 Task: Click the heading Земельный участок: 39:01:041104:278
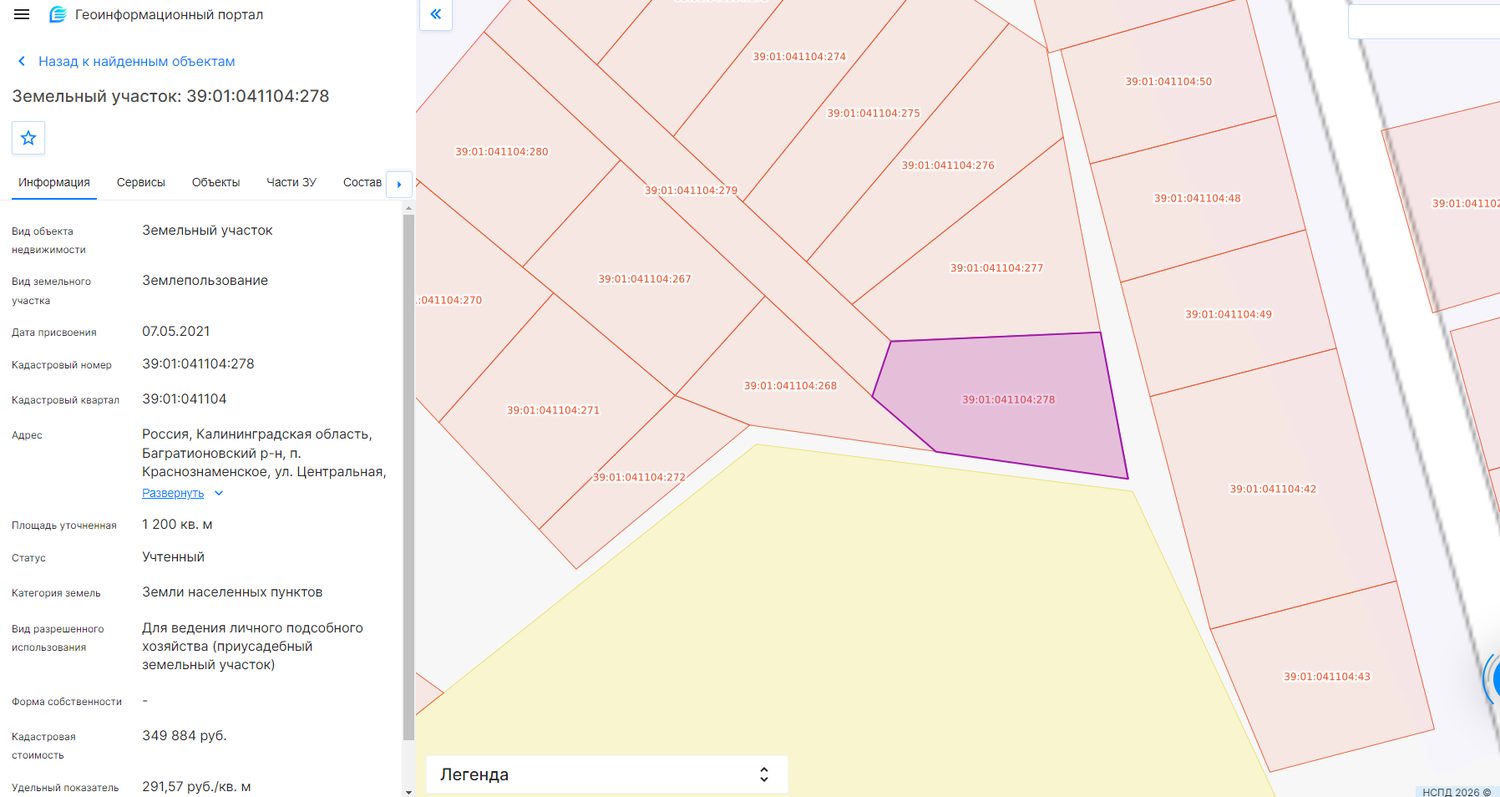pyautogui.click(x=170, y=97)
